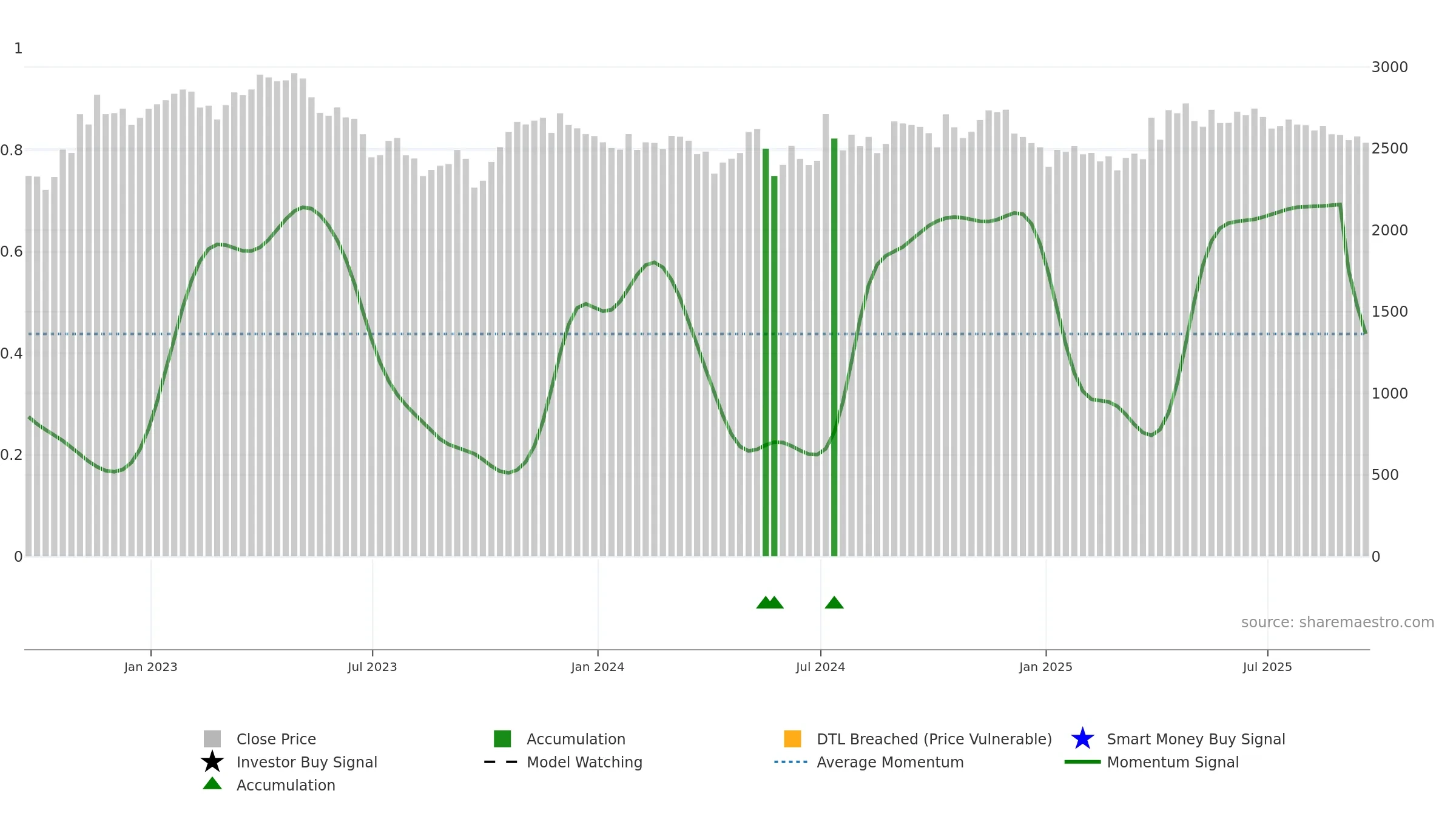
Task: Click the 3000 price axis label
Action: click(x=1389, y=67)
